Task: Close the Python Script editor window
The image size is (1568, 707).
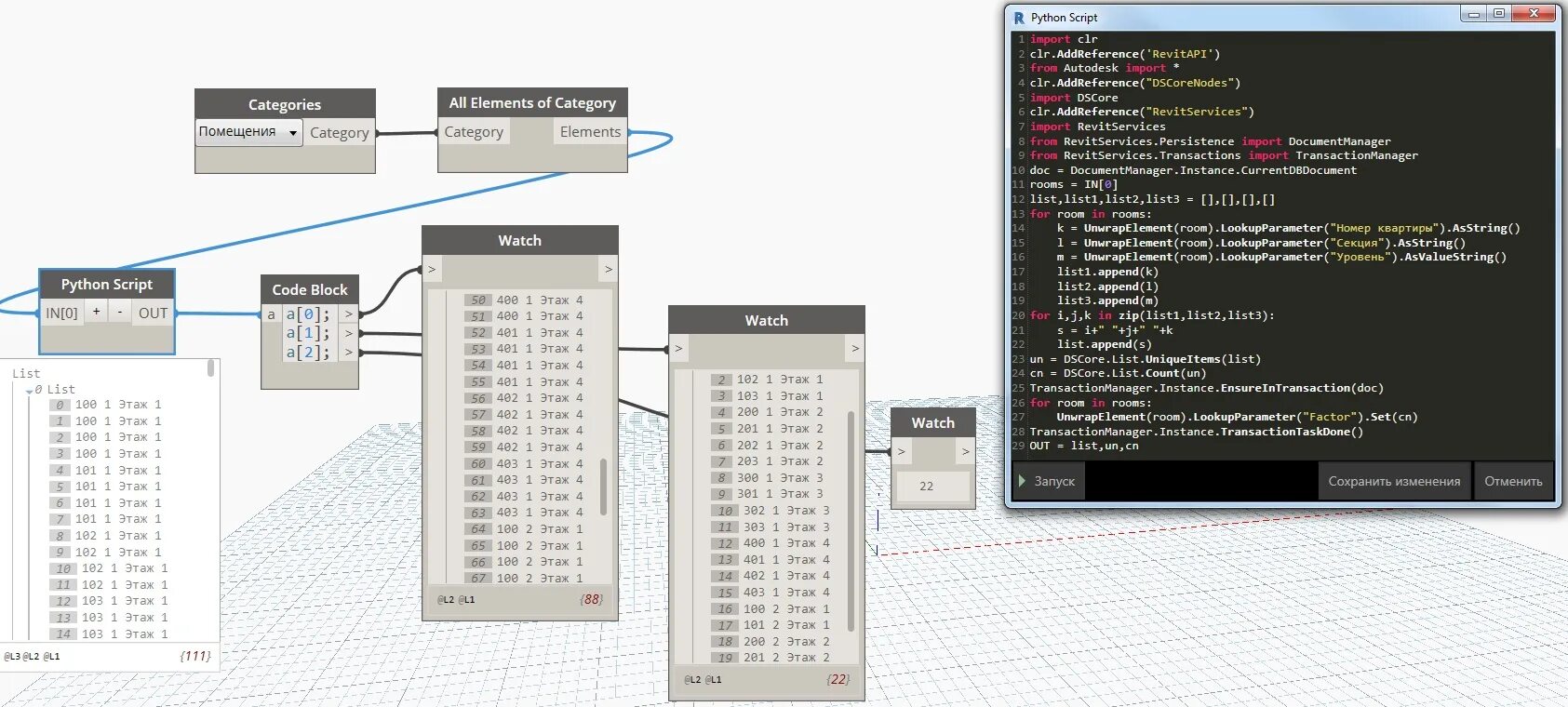Action: (x=1534, y=13)
